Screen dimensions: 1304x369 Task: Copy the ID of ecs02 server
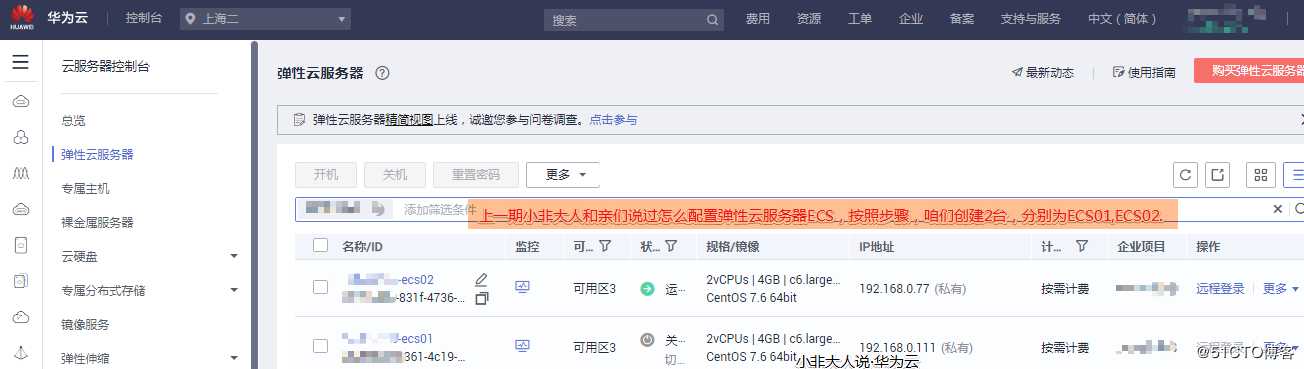pos(481,298)
